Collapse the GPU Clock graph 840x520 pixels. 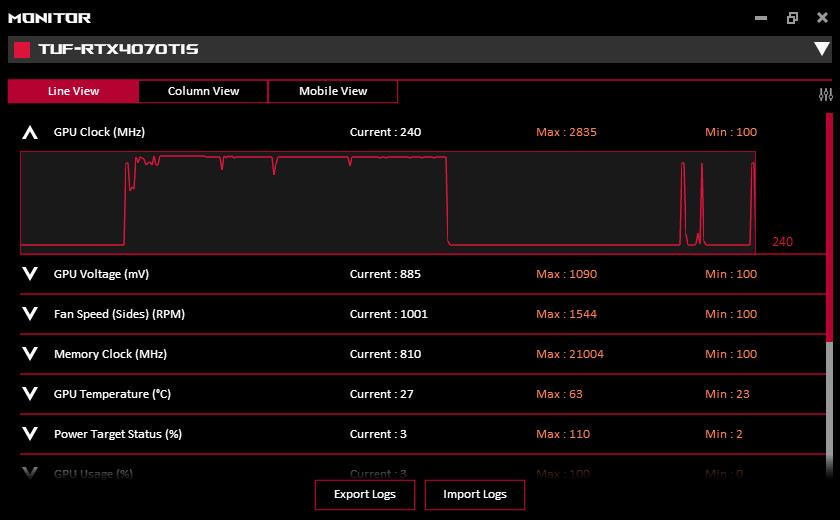[30, 132]
